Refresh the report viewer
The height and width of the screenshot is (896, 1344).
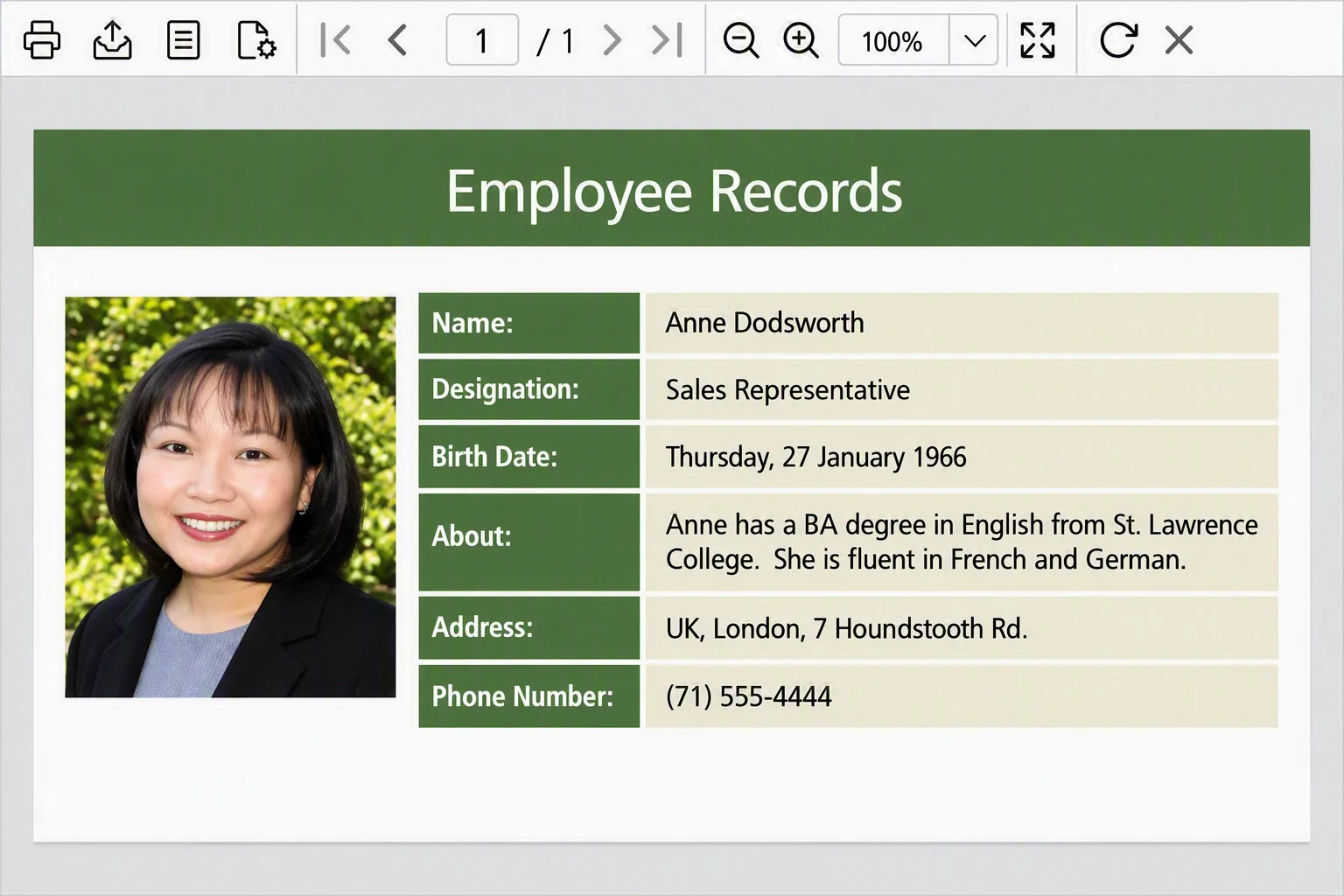point(1118,40)
